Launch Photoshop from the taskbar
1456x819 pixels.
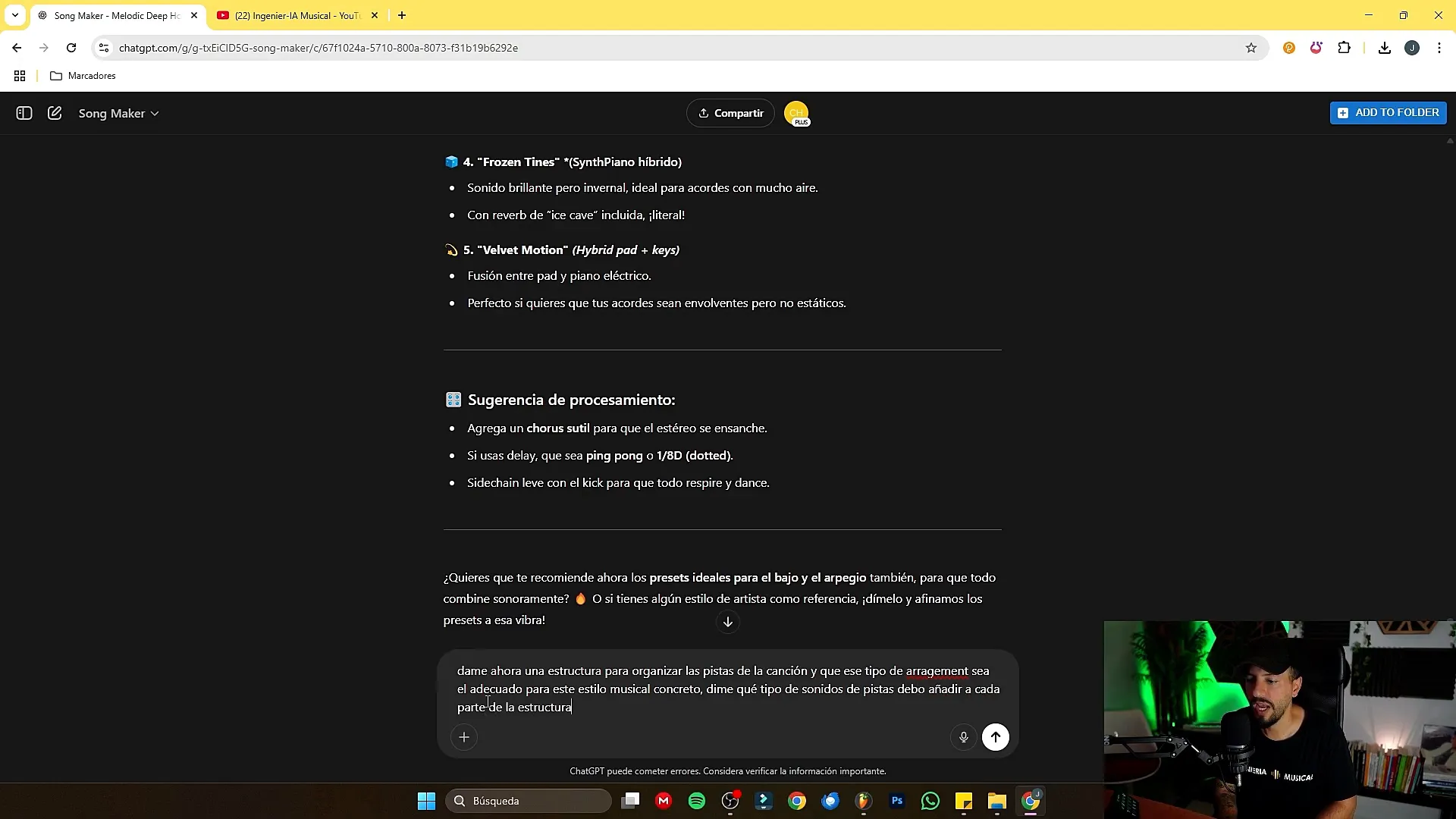point(897,801)
